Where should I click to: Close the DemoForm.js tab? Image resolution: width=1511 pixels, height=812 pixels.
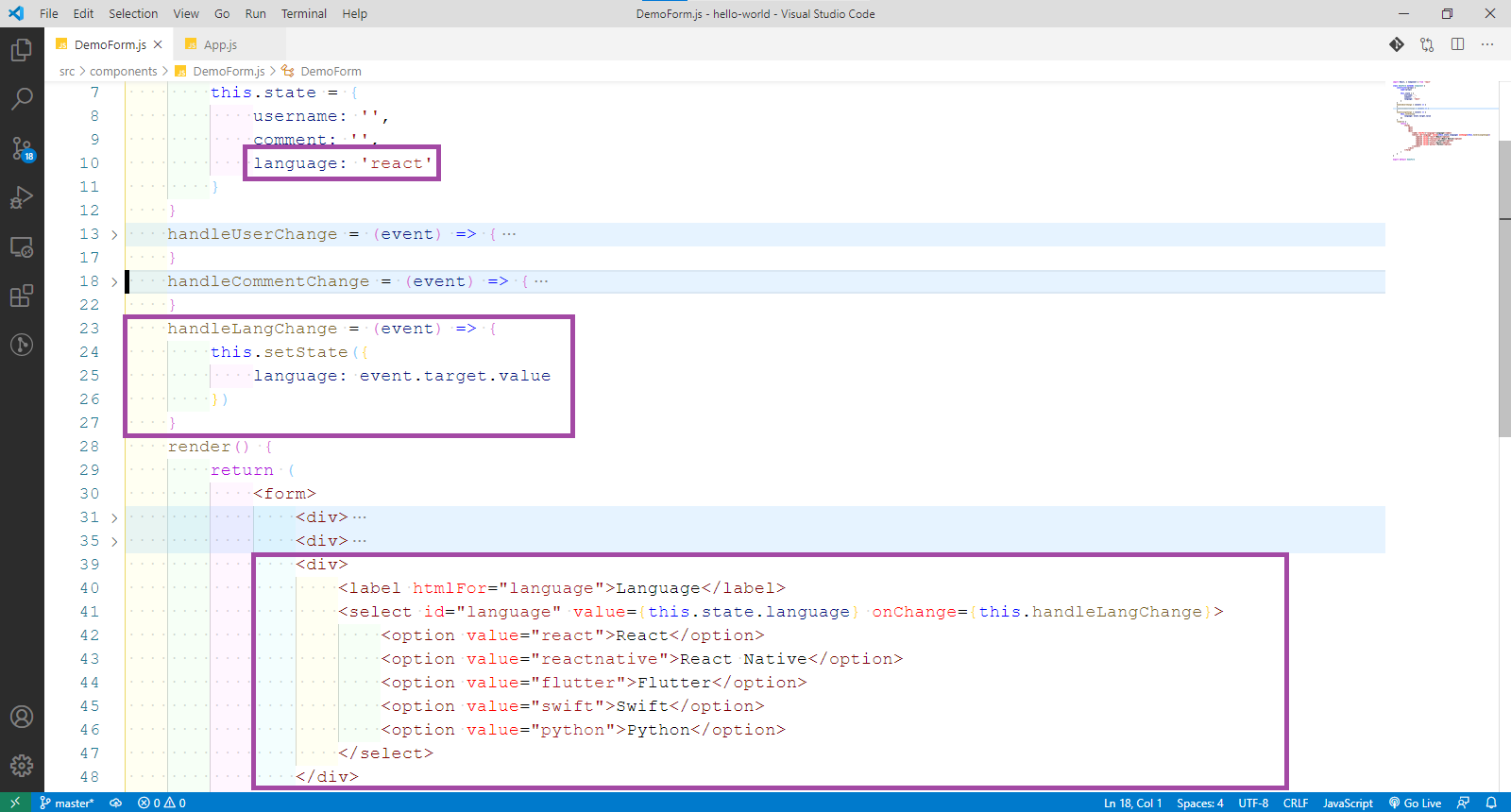[158, 44]
